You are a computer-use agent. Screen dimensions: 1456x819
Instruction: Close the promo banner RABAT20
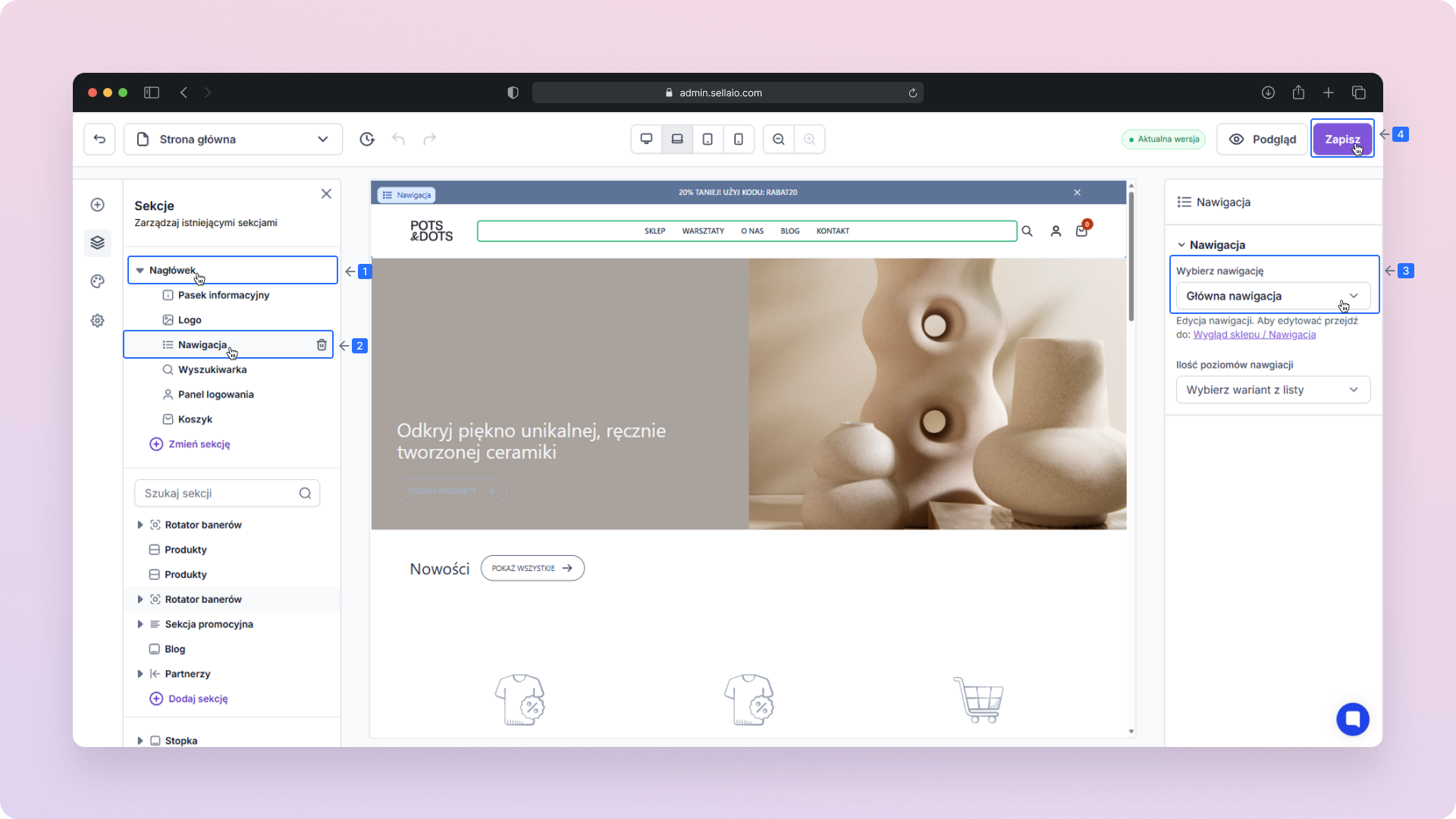[1077, 193]
